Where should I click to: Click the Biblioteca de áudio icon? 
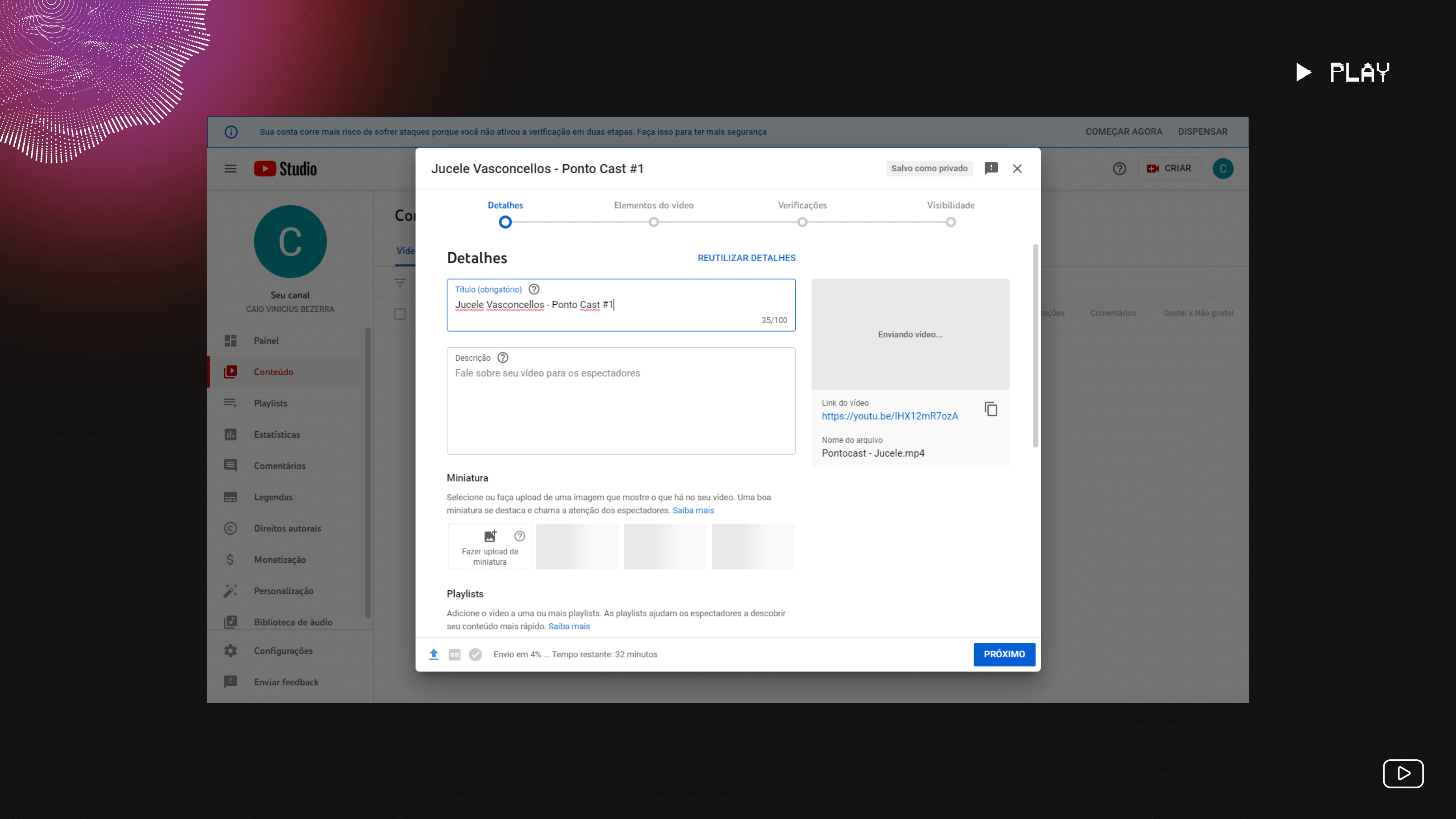[230, 622]
